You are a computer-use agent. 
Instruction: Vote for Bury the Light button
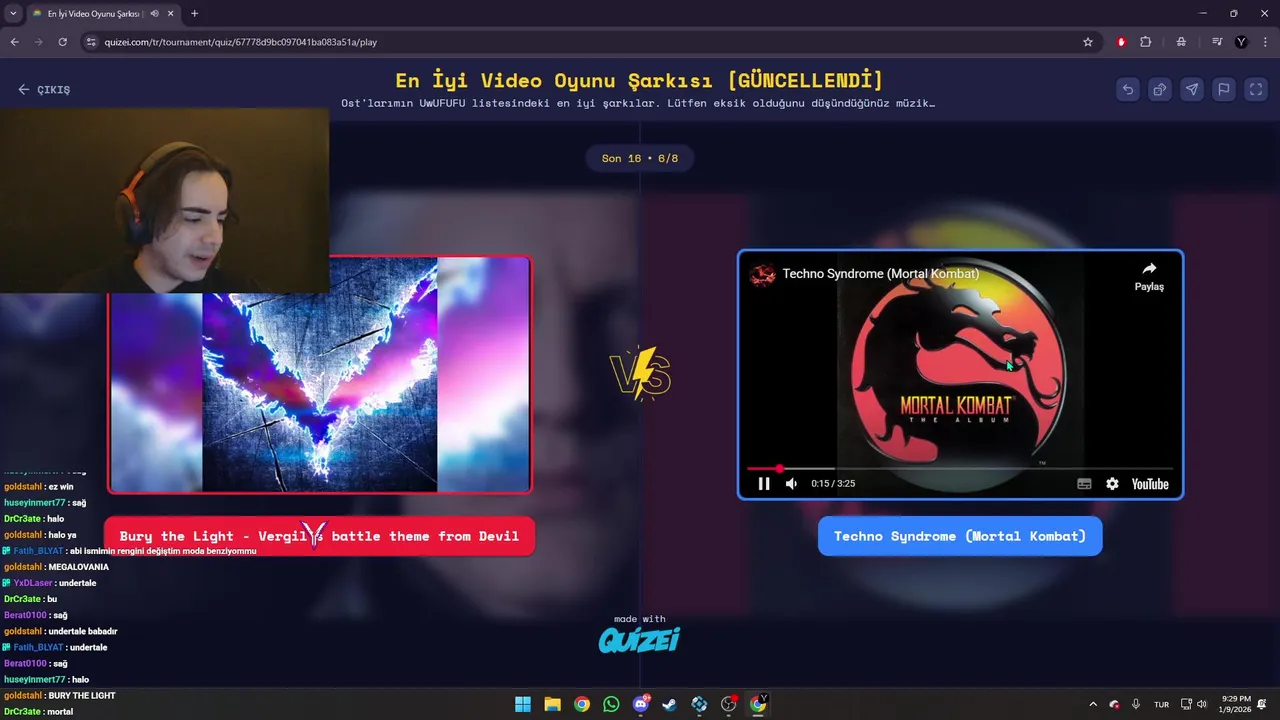319,536
